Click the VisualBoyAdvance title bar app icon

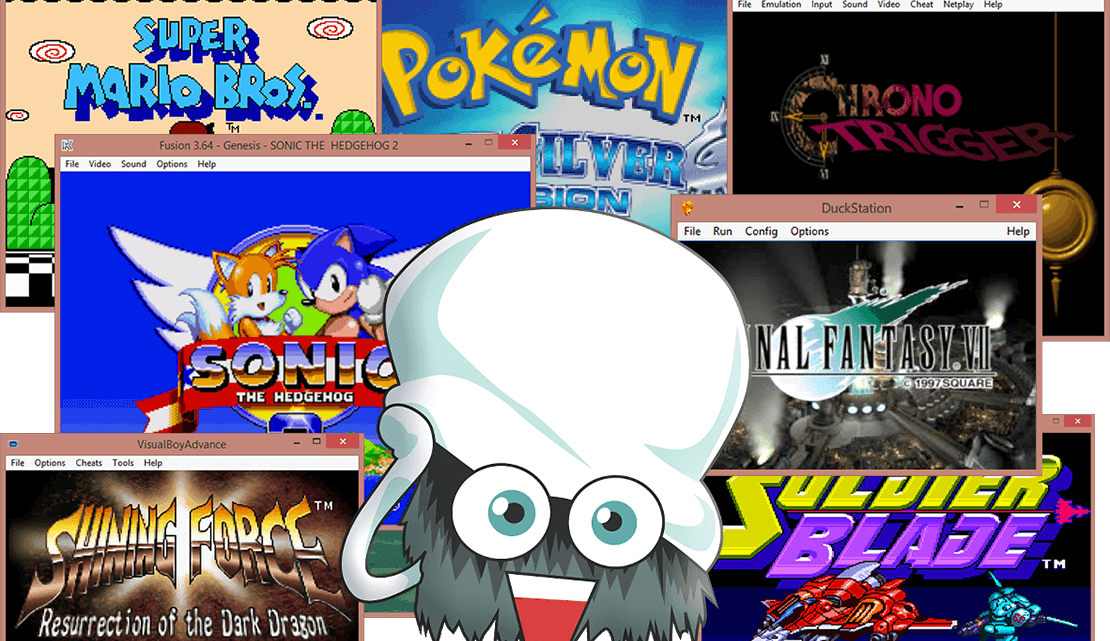(x=12, y=444)
